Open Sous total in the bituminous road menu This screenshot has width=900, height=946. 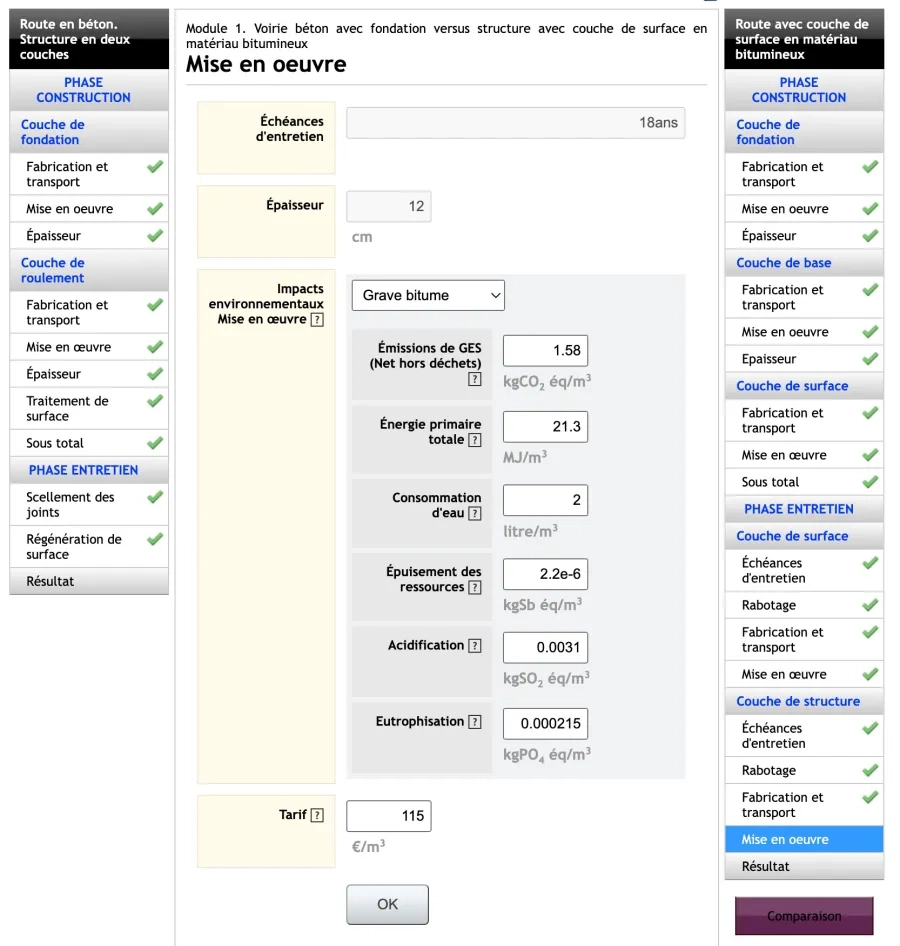(x=804, y=482)
